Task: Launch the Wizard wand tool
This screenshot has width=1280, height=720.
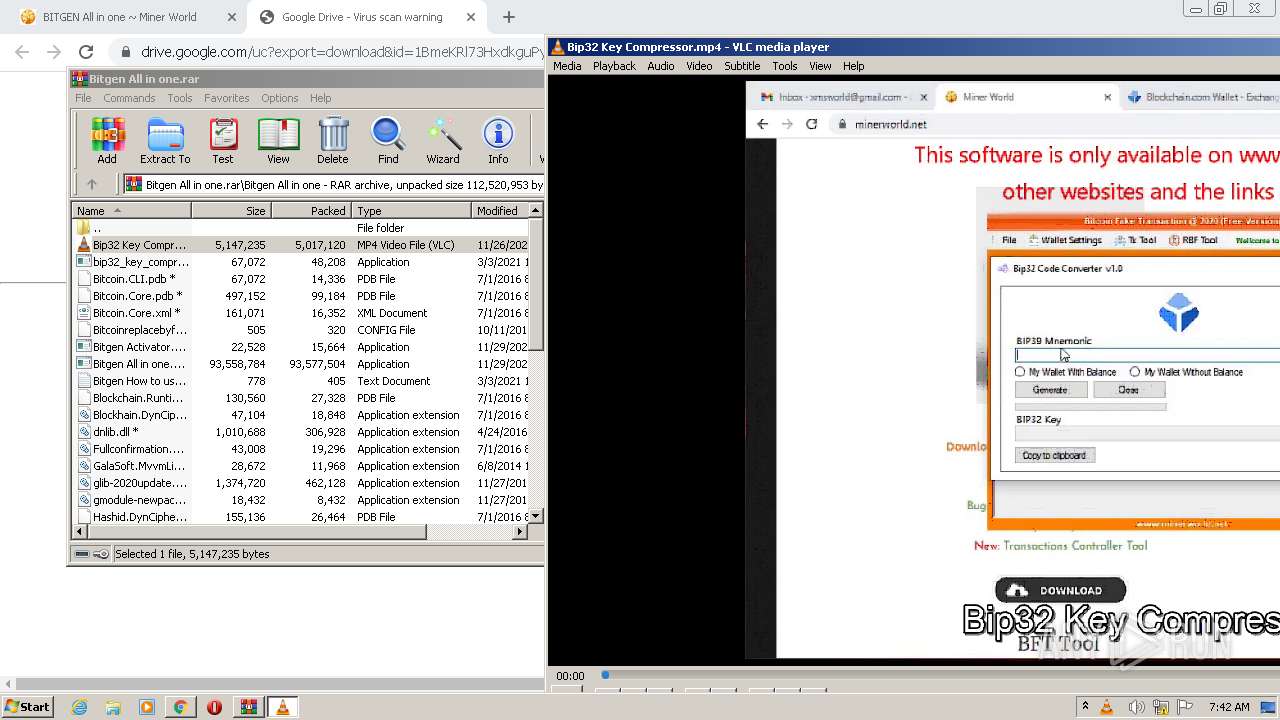Action: (443, 141)
